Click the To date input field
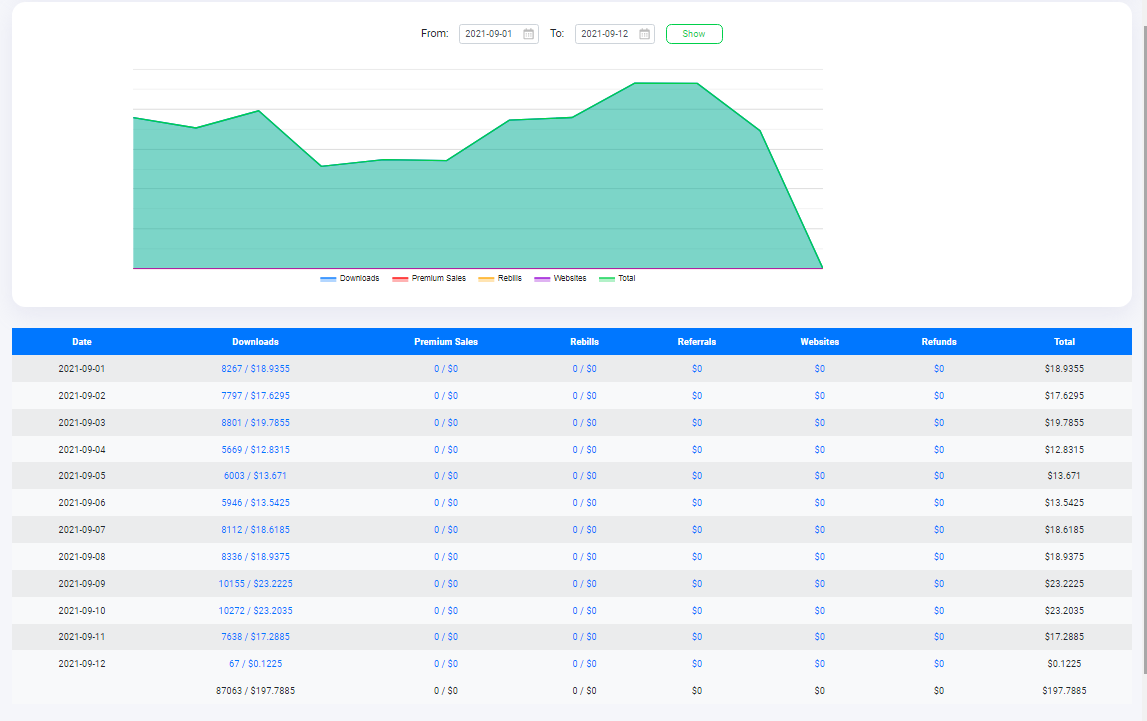The image size is (1147, 721). click(605, 34)
